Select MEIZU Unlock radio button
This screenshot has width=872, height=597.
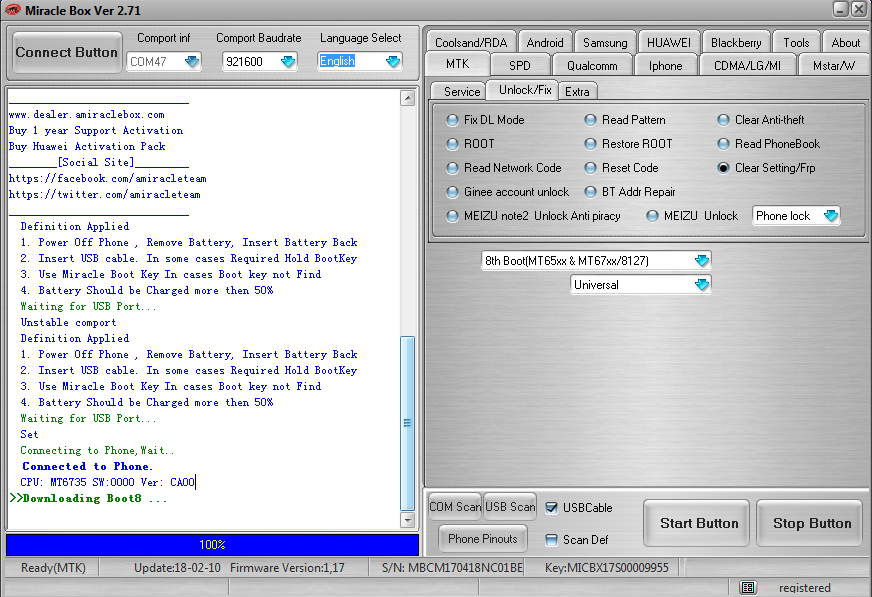coord(652,216)
